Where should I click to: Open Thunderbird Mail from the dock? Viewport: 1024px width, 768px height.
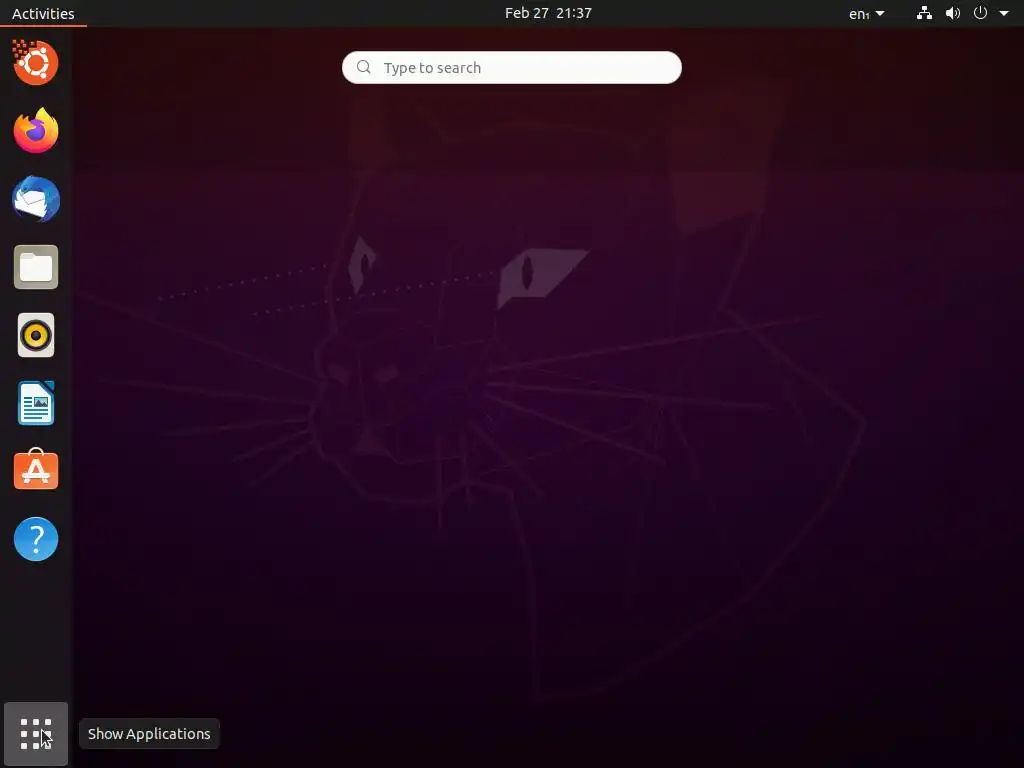click(36, 199)
